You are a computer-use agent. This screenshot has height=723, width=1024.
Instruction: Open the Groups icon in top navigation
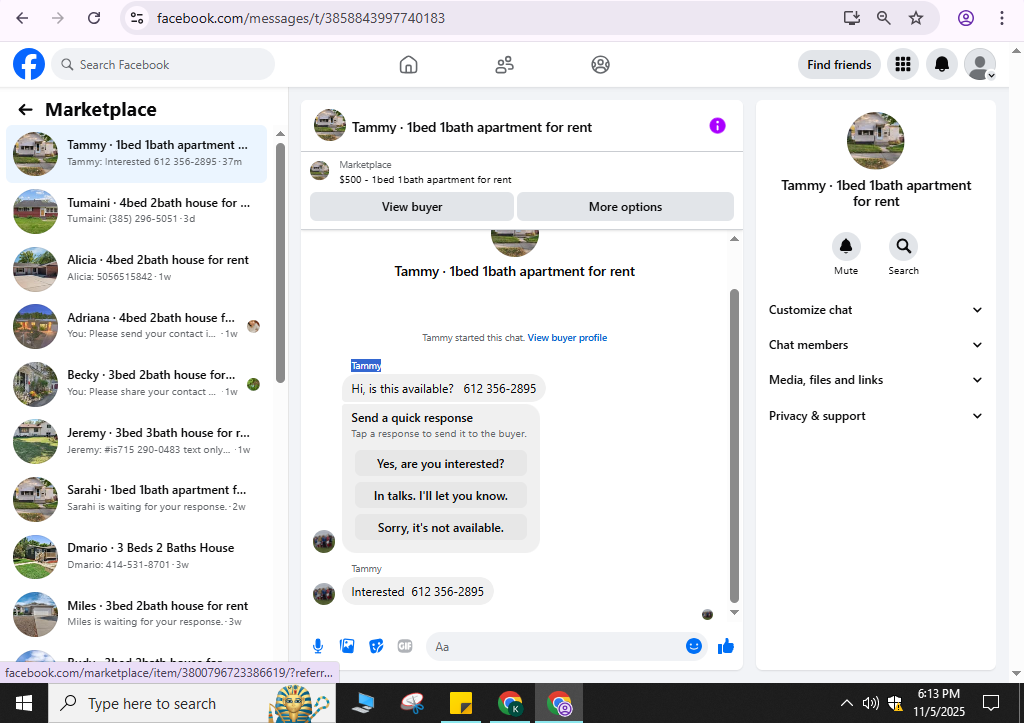600,65
